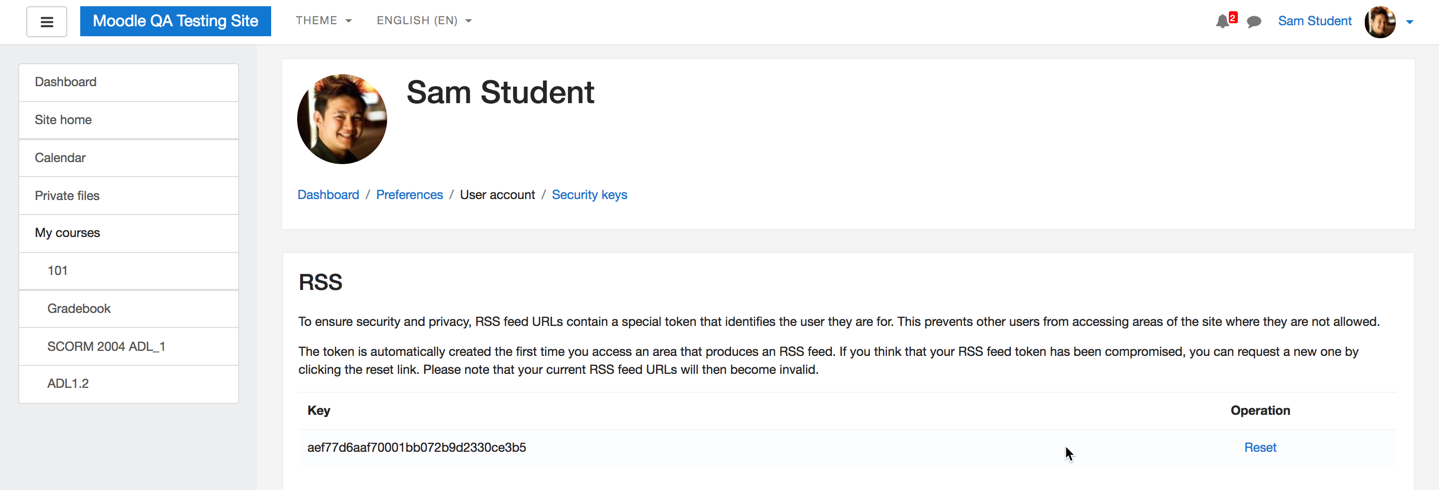1439x490 pixels.
Task: Click Sam Student's large profile picture
Action: pyautogui.click(x=342, y=119)
